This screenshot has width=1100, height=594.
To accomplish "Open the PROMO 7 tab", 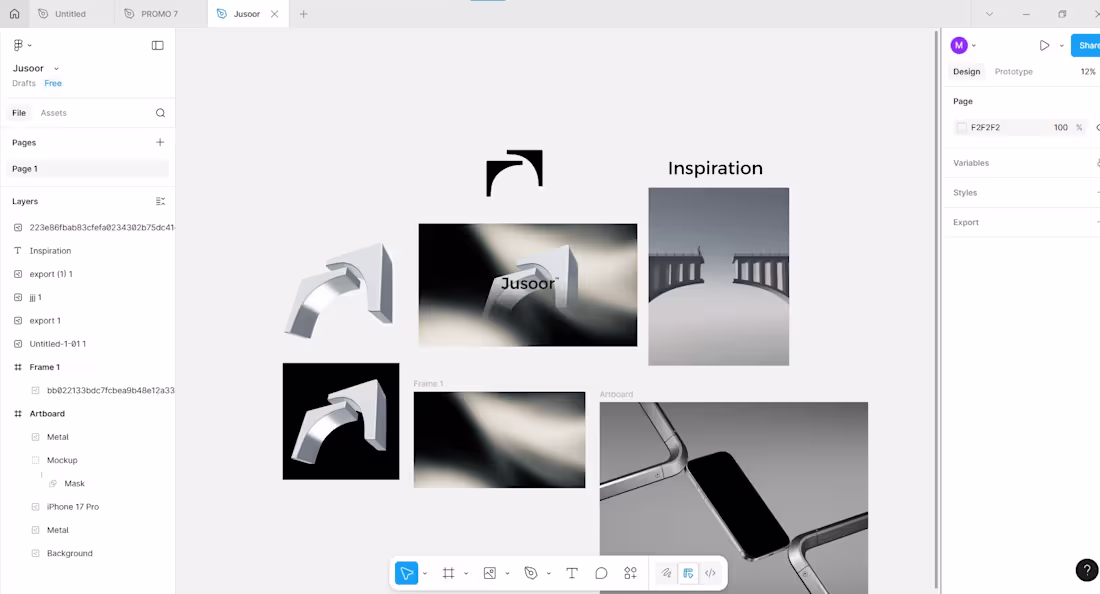I will click(x=160, y=13).
